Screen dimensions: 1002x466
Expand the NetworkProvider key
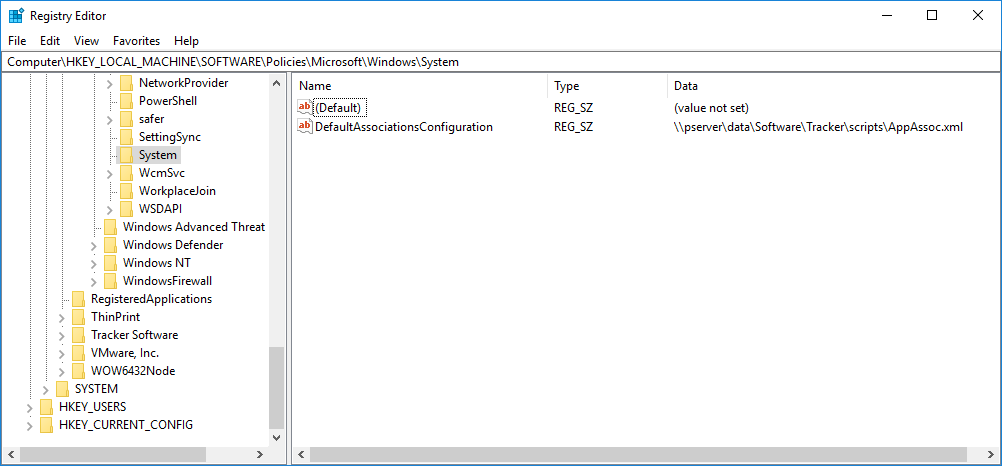point(110,83)
